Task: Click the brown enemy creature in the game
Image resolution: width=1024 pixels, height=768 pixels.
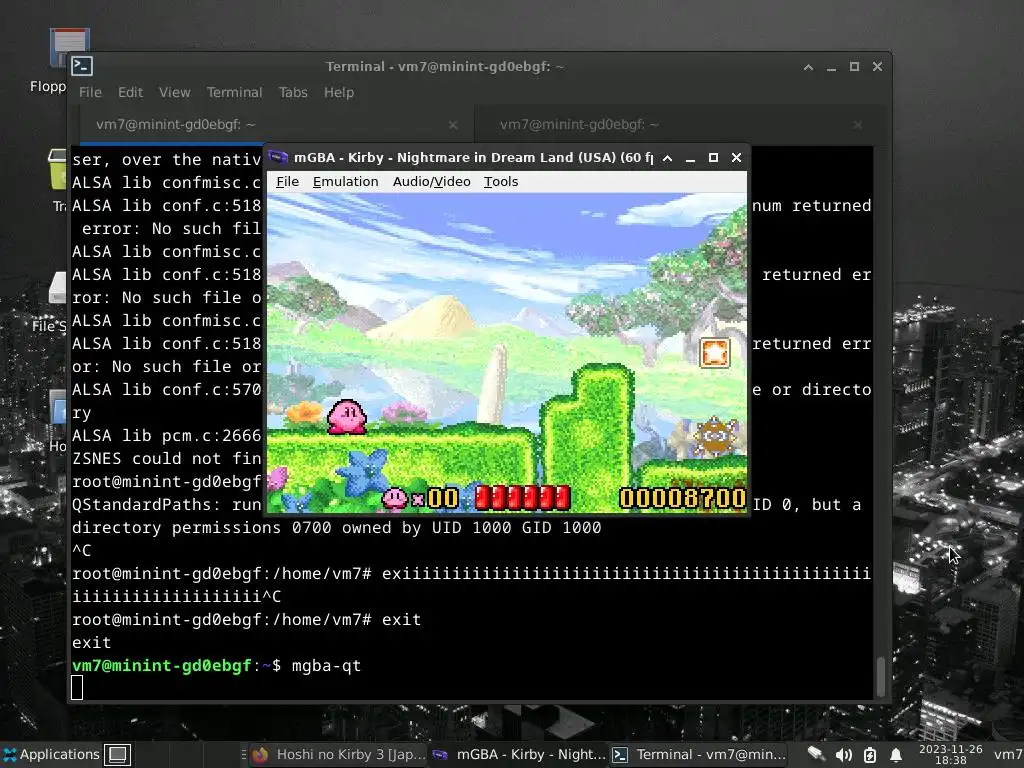Action: tap(716, 436)
